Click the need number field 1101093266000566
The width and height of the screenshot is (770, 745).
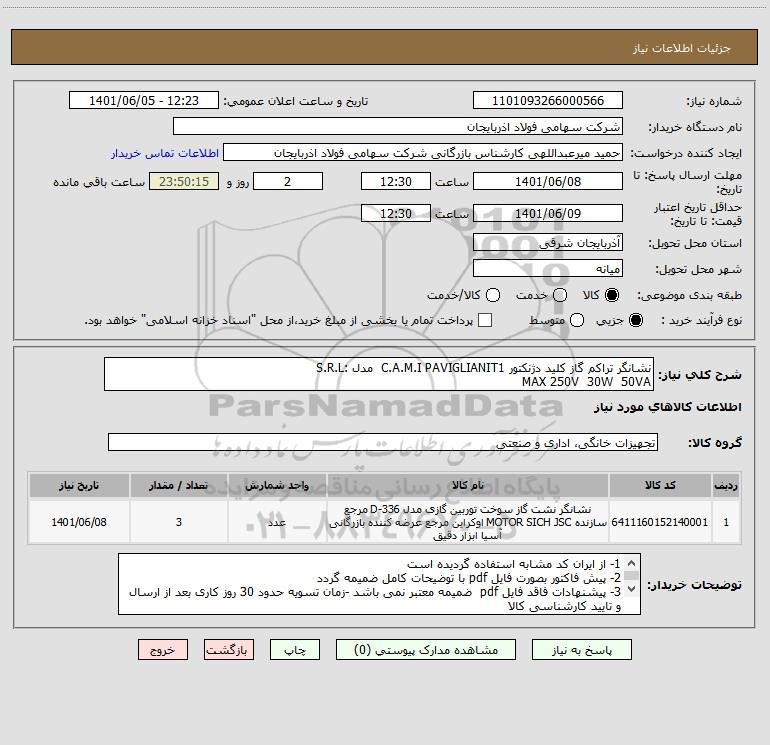(x=548, y=101)
